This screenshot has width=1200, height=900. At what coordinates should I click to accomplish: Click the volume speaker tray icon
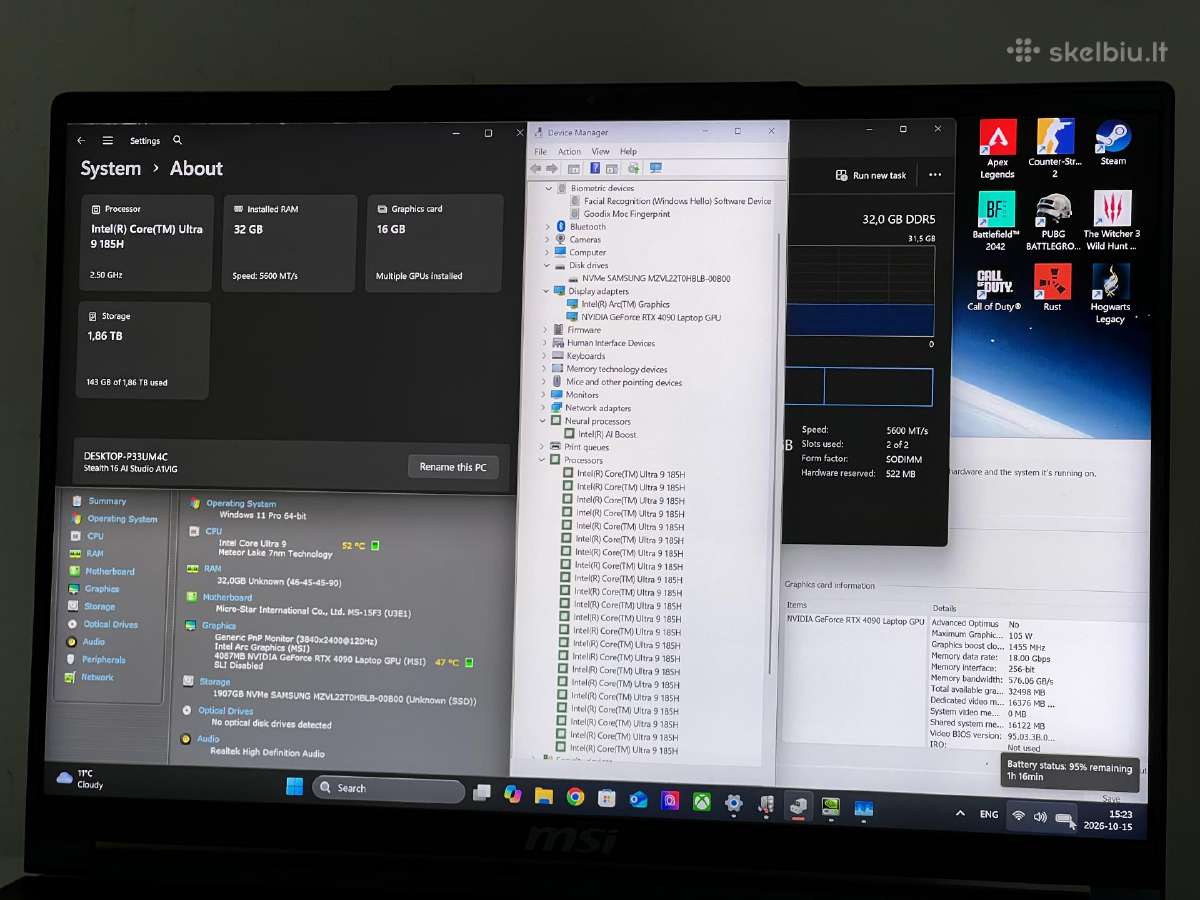[1040, 817]
